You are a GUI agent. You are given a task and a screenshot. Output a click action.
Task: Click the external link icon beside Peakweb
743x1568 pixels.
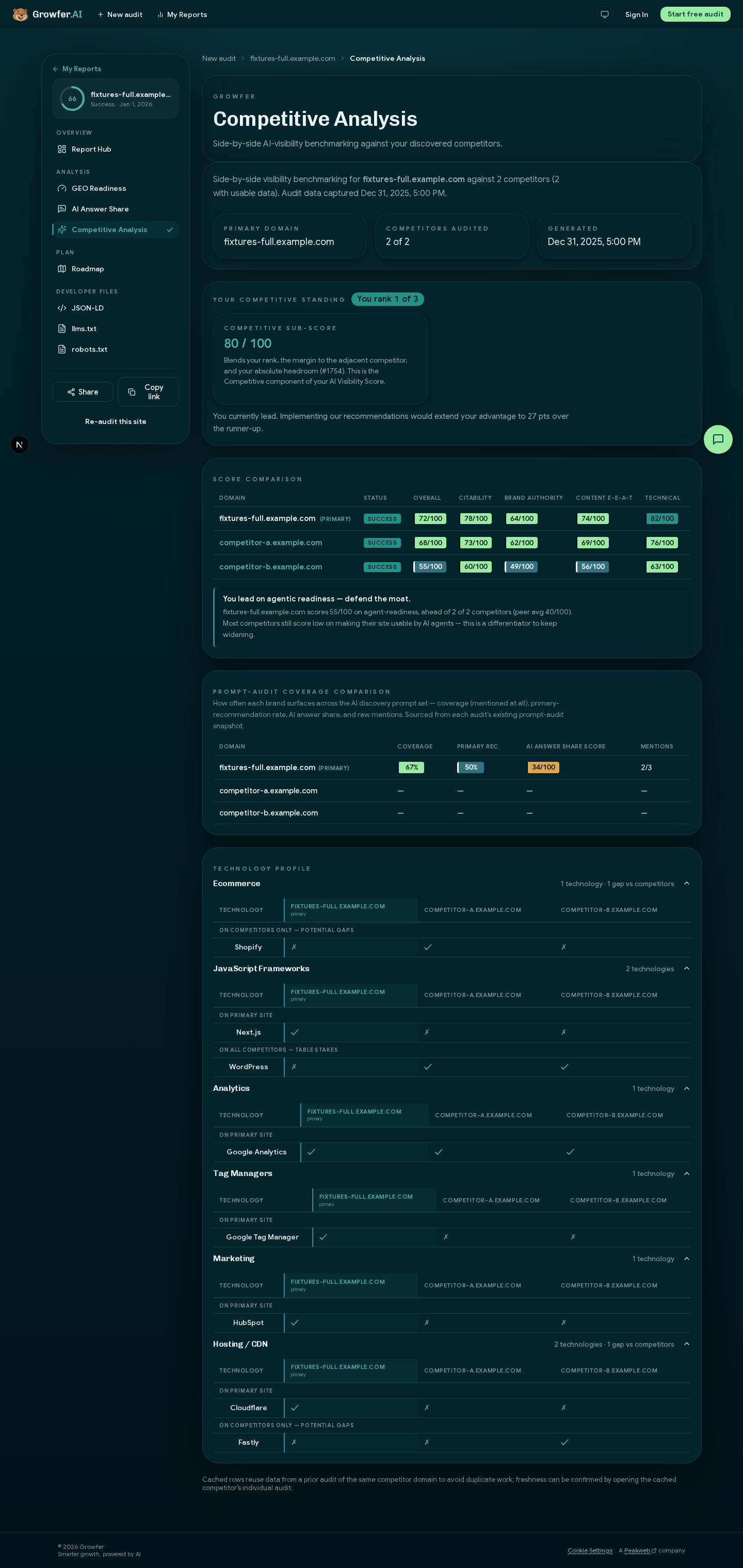click(654, 1550)
